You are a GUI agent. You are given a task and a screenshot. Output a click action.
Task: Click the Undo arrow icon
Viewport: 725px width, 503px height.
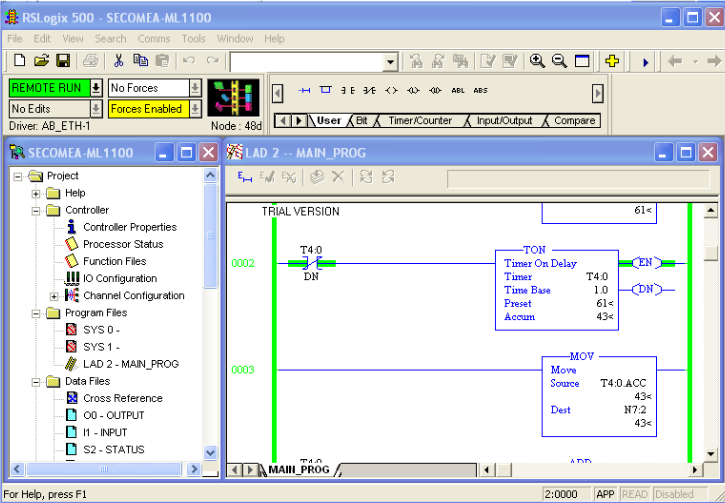click(189, 61)
